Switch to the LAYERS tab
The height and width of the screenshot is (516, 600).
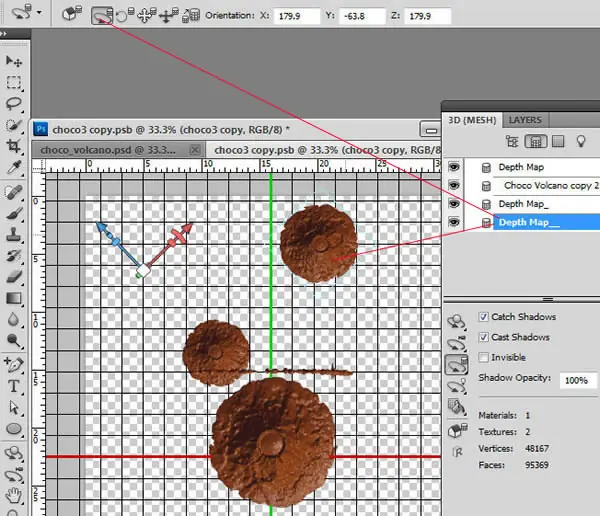tap(525, 120)
